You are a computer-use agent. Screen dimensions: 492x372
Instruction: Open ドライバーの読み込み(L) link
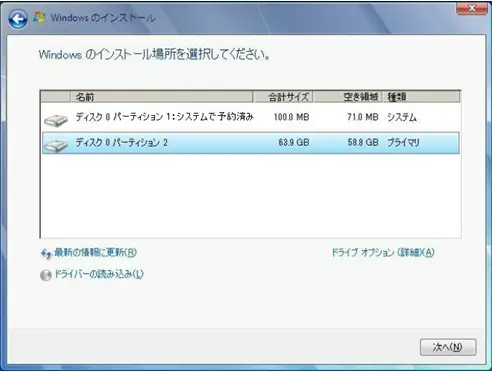click(x=99, y=274)
